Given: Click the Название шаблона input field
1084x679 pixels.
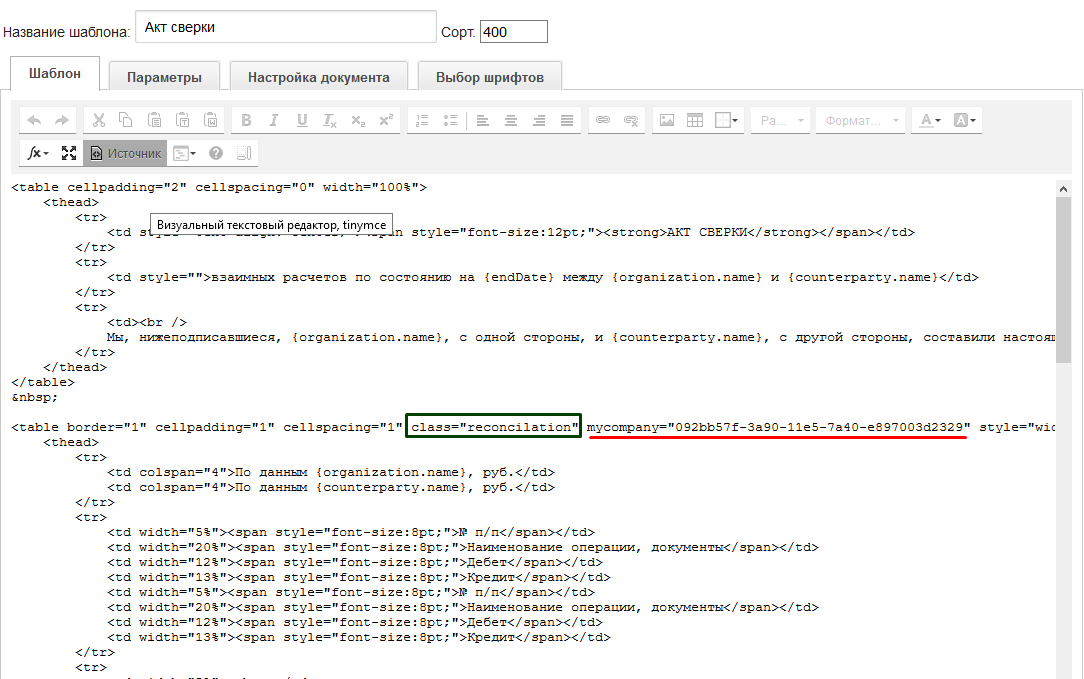Looking at the screenshot, I should pyautogui.click(x=286, y=28).
